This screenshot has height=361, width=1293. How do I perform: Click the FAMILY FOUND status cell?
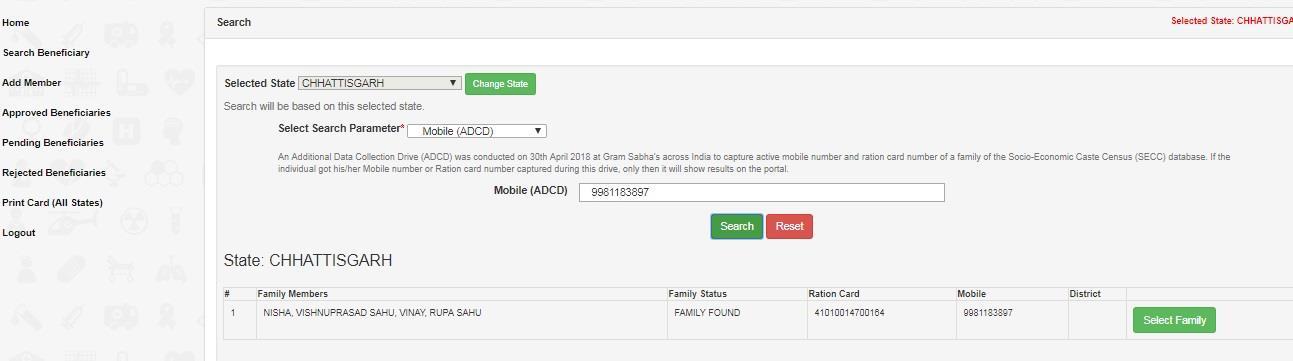click(738, 319)
